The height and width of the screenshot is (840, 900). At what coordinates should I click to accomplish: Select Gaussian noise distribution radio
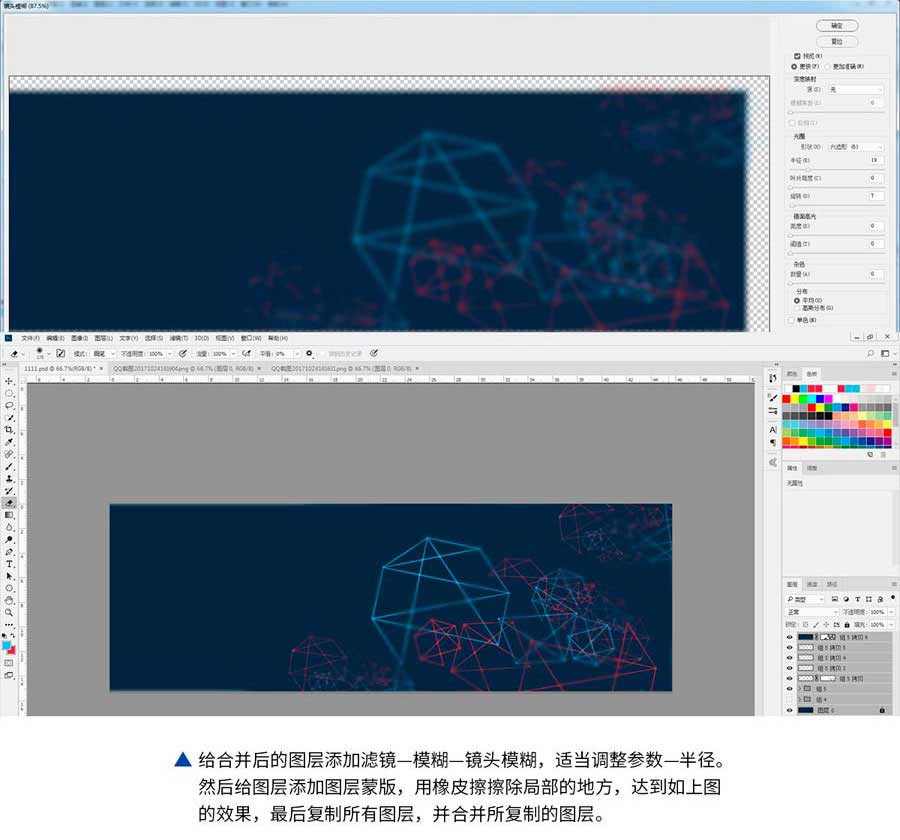[797, 308]
